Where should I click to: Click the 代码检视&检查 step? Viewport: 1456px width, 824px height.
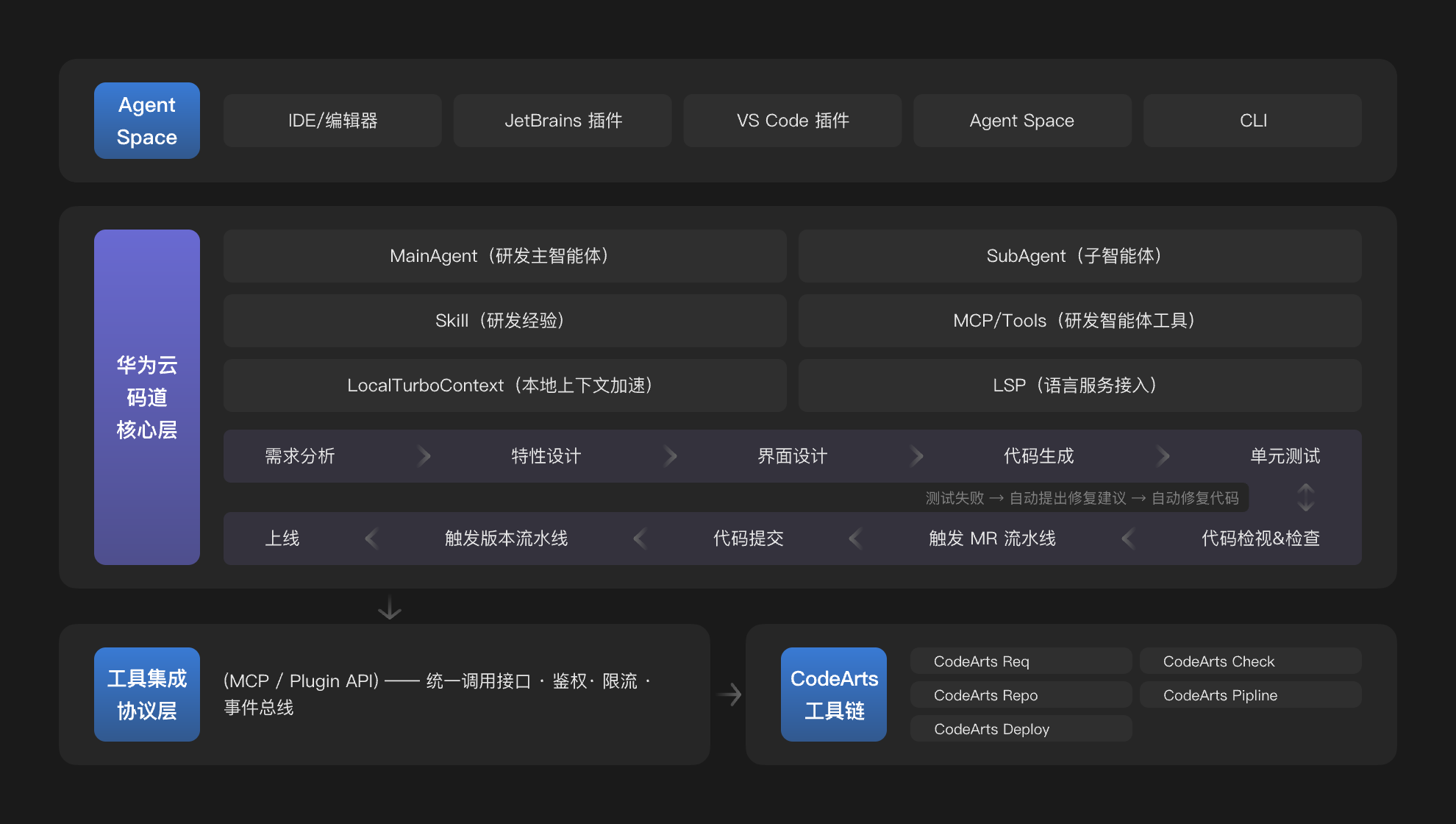[1261, 539]
